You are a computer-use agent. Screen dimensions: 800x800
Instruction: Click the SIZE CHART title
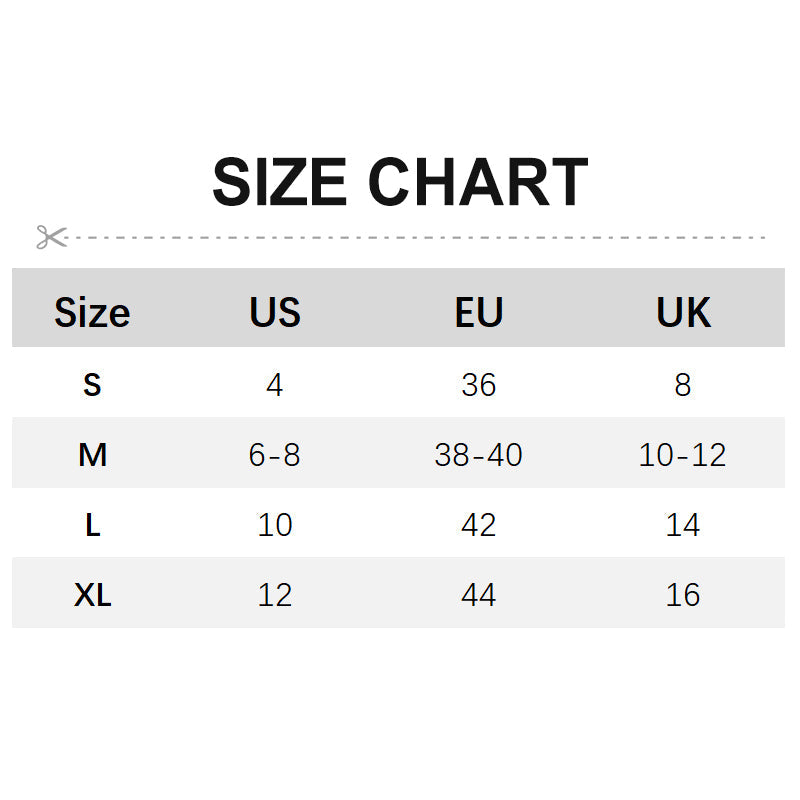click(x=399, y=183)
